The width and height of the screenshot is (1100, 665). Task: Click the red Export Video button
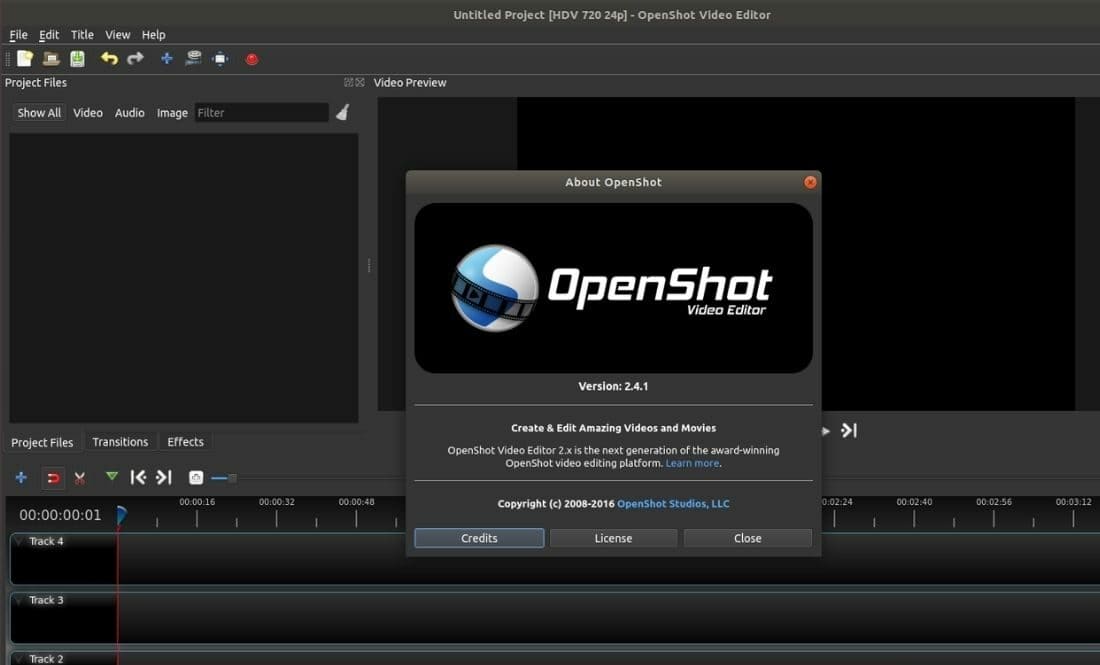[252, 60]
